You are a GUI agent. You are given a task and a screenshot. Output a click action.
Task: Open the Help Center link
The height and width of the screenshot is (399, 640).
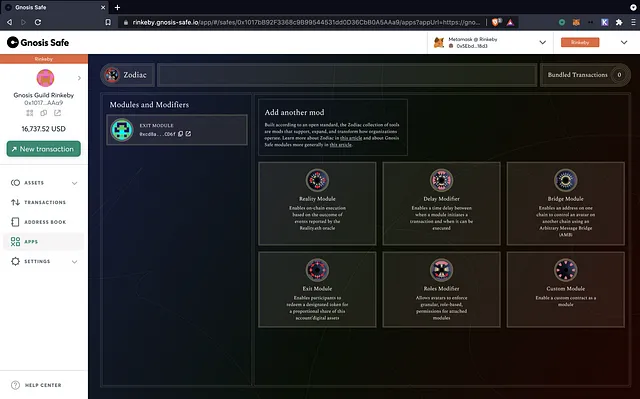[43, 385]
